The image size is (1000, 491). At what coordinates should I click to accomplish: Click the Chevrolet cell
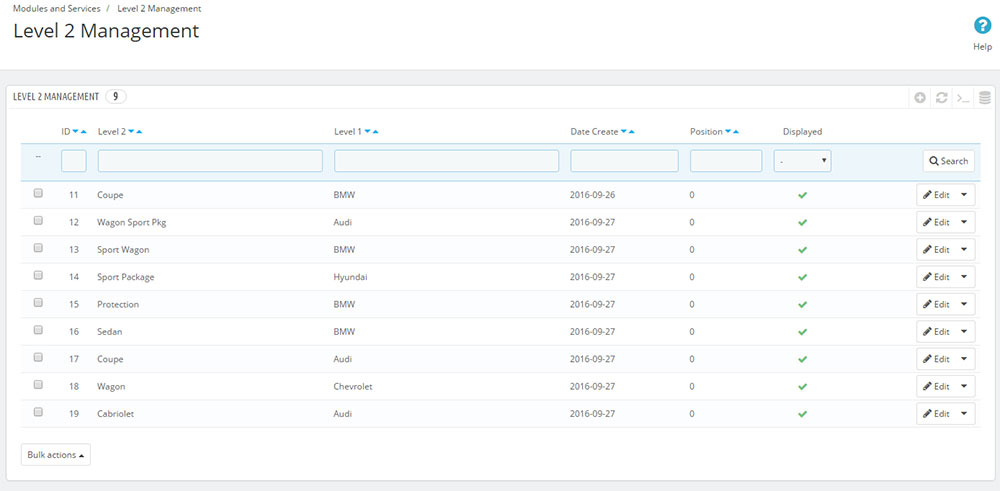tap(353, 387)
